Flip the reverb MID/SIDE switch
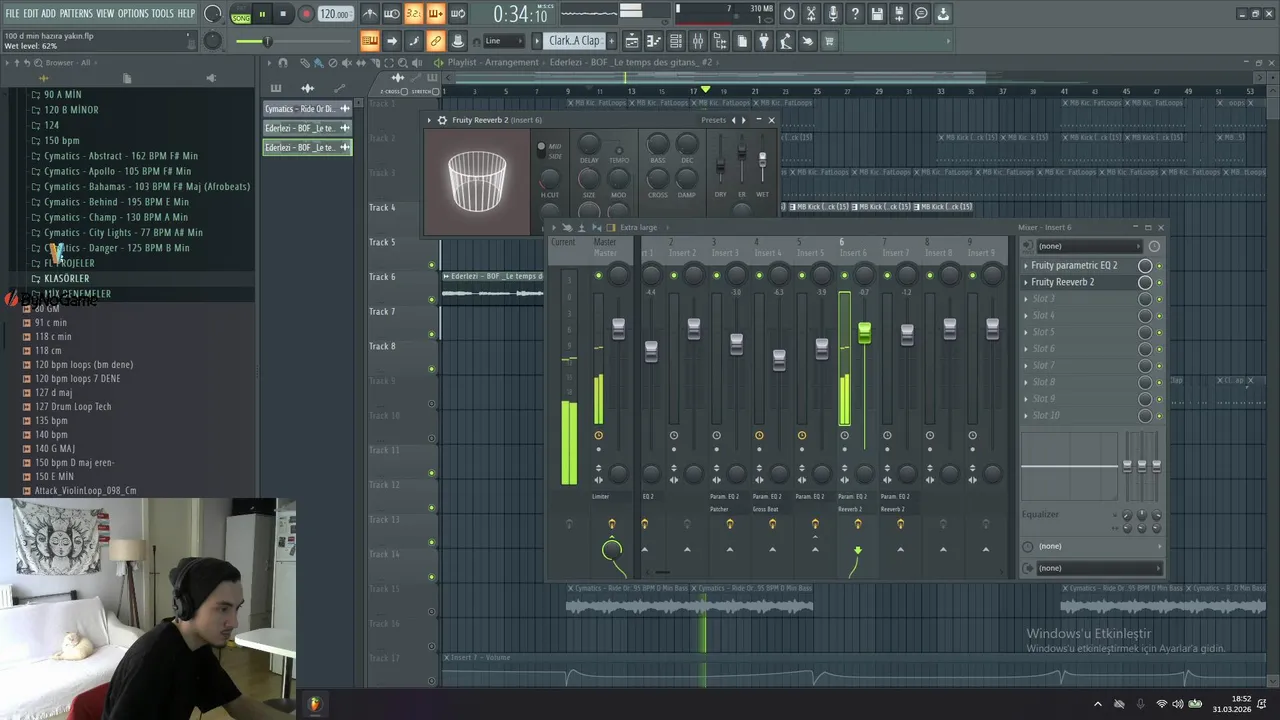1280x720 pixels. 541,151
